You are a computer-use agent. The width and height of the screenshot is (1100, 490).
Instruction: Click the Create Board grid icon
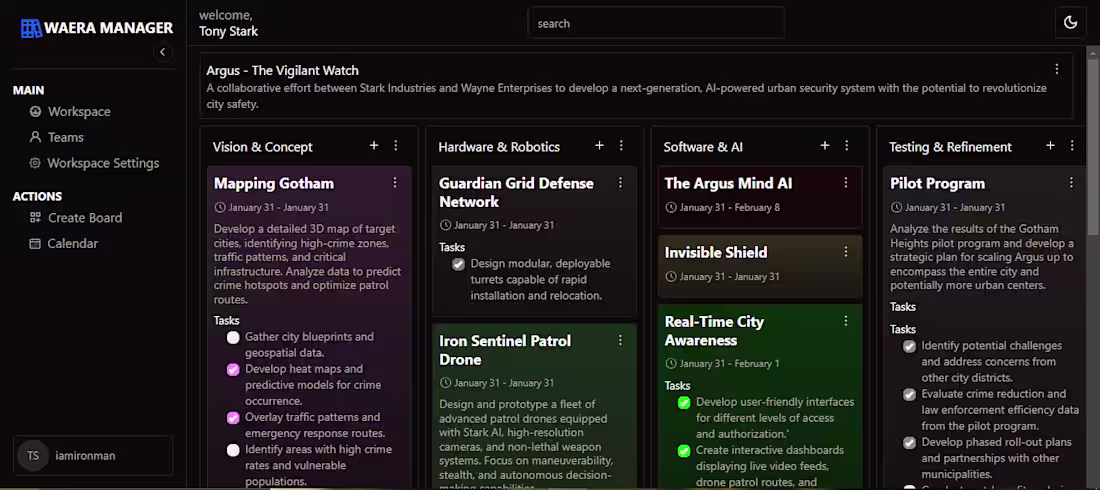pos(35,218)
